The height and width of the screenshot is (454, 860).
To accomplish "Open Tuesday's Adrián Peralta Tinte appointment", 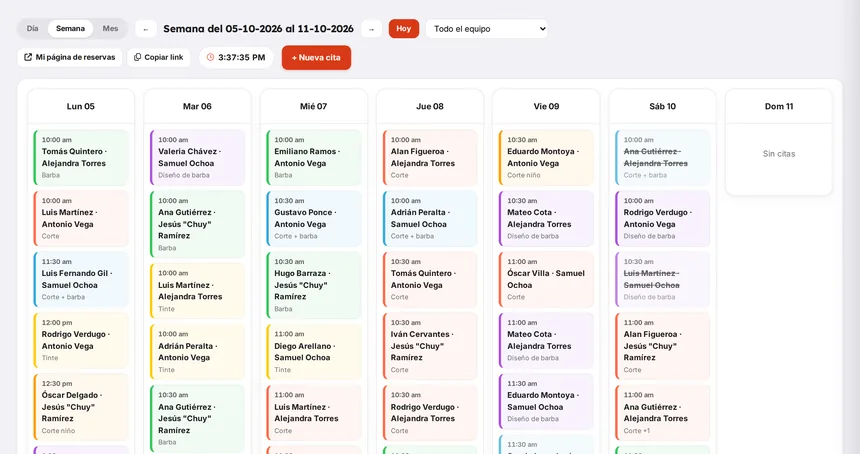I will 197,351.
